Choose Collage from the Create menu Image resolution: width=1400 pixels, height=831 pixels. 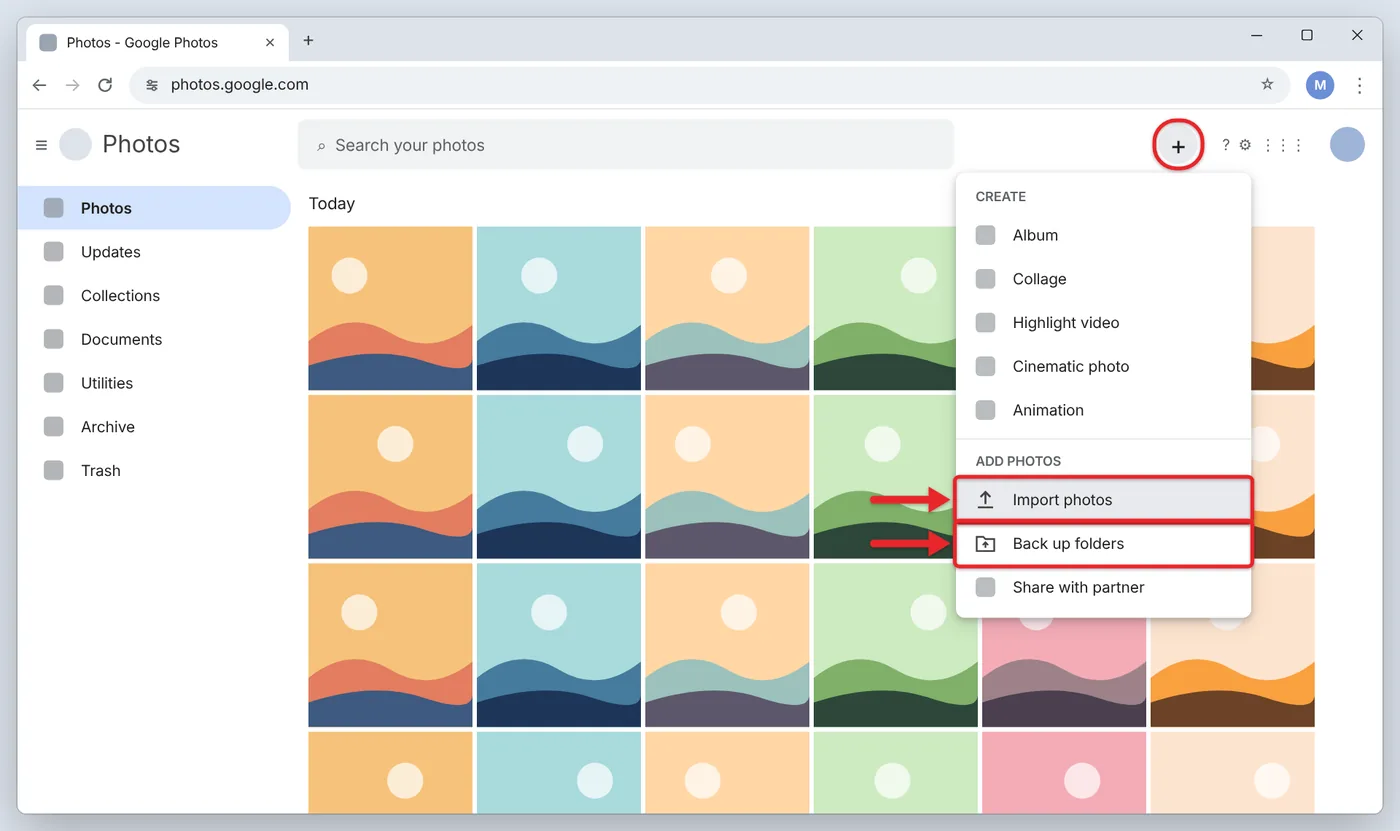click(1103, 279)
